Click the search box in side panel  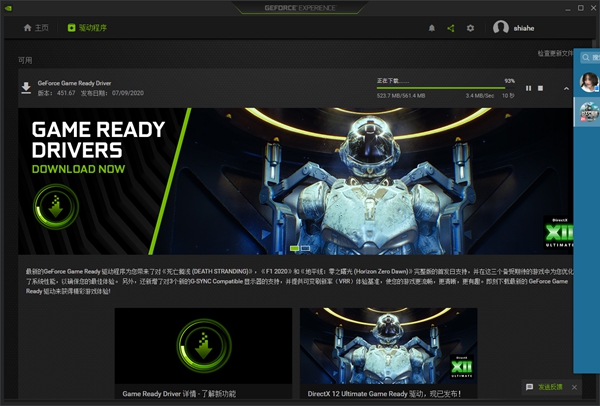point(588,59)
